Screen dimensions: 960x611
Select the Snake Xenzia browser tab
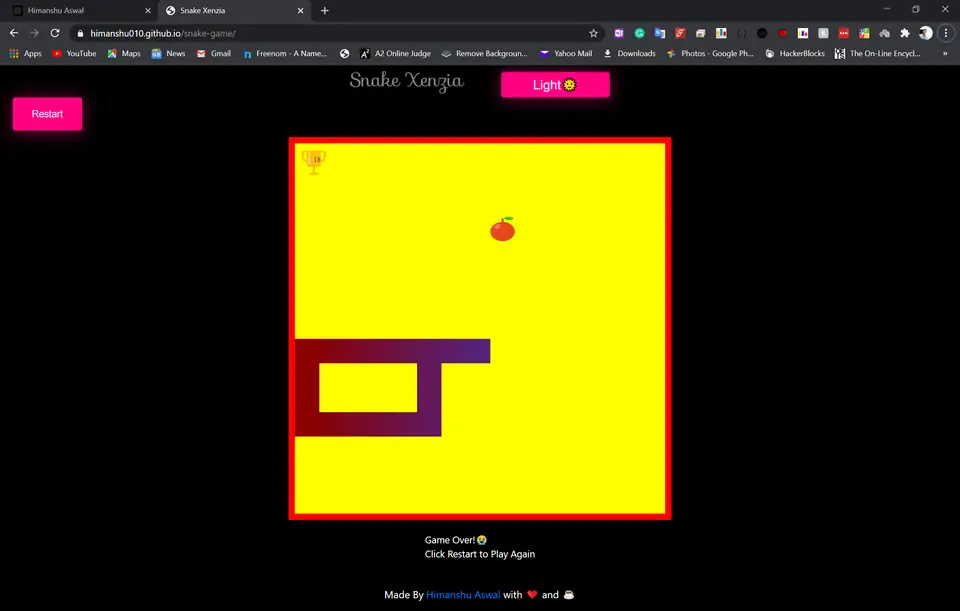pyautogui.click(x=233, y=10)
